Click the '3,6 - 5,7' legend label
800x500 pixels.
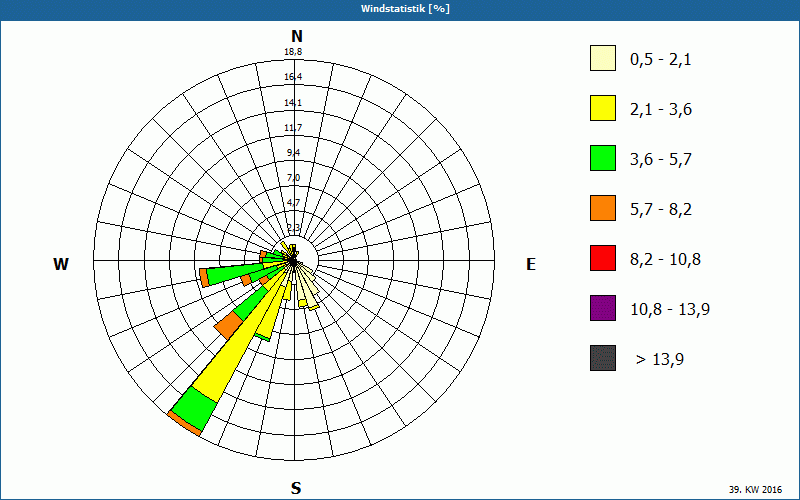click(x=661, y=160)
